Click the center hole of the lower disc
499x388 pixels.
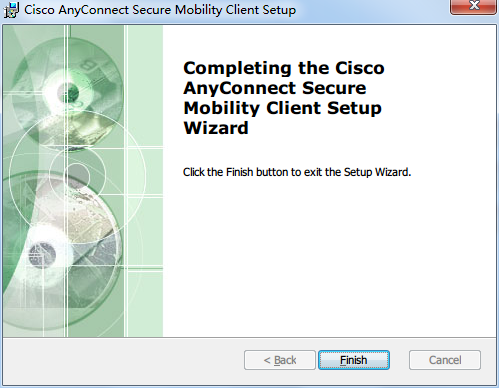point(41,255)
